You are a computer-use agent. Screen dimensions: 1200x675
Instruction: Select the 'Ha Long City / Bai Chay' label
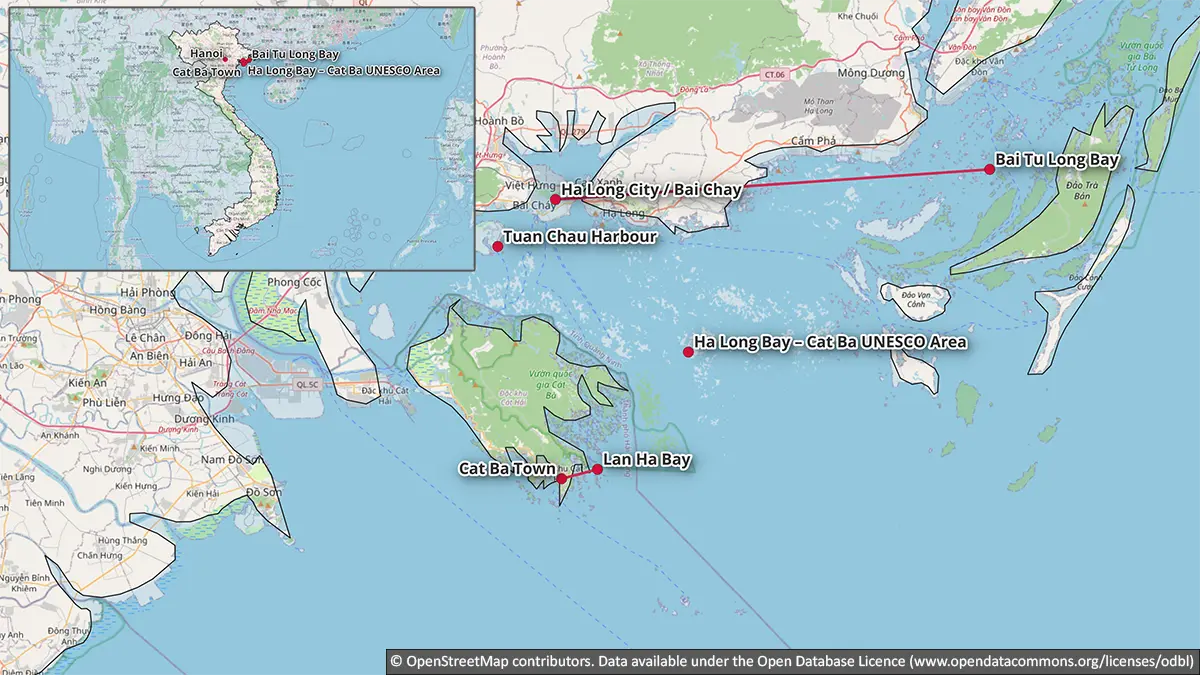651,189
